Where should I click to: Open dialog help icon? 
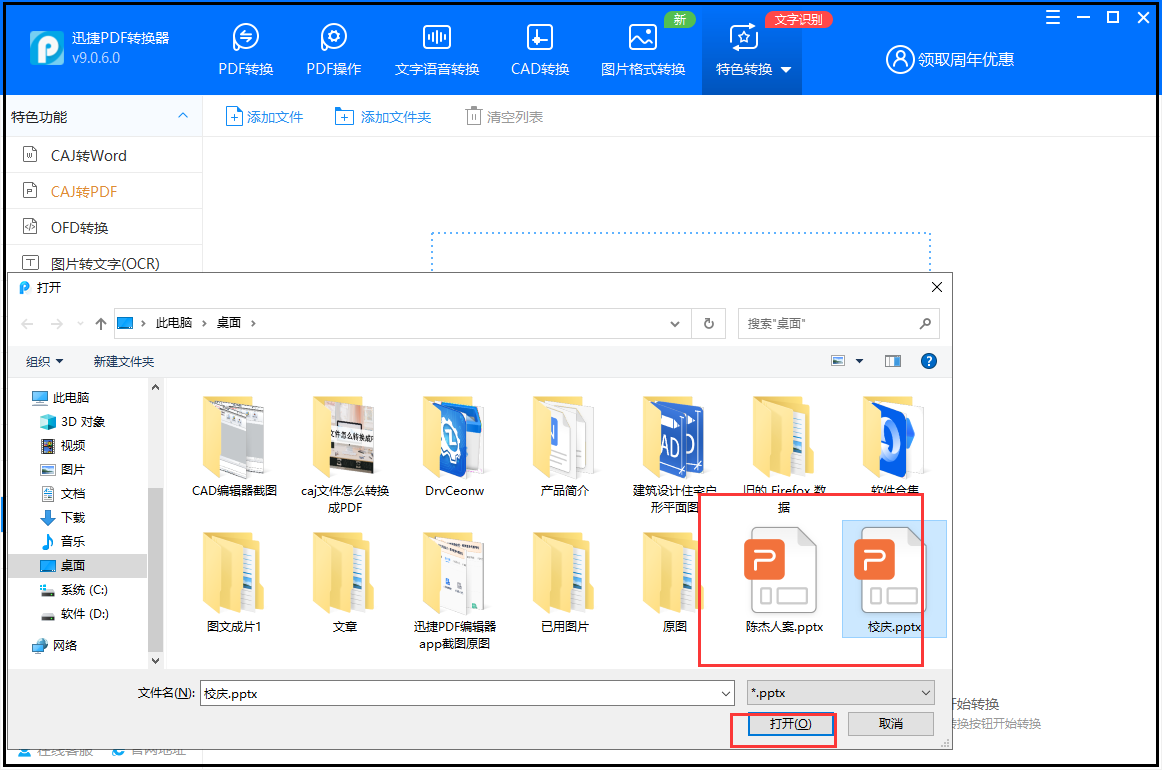click(x=929, y=361)
